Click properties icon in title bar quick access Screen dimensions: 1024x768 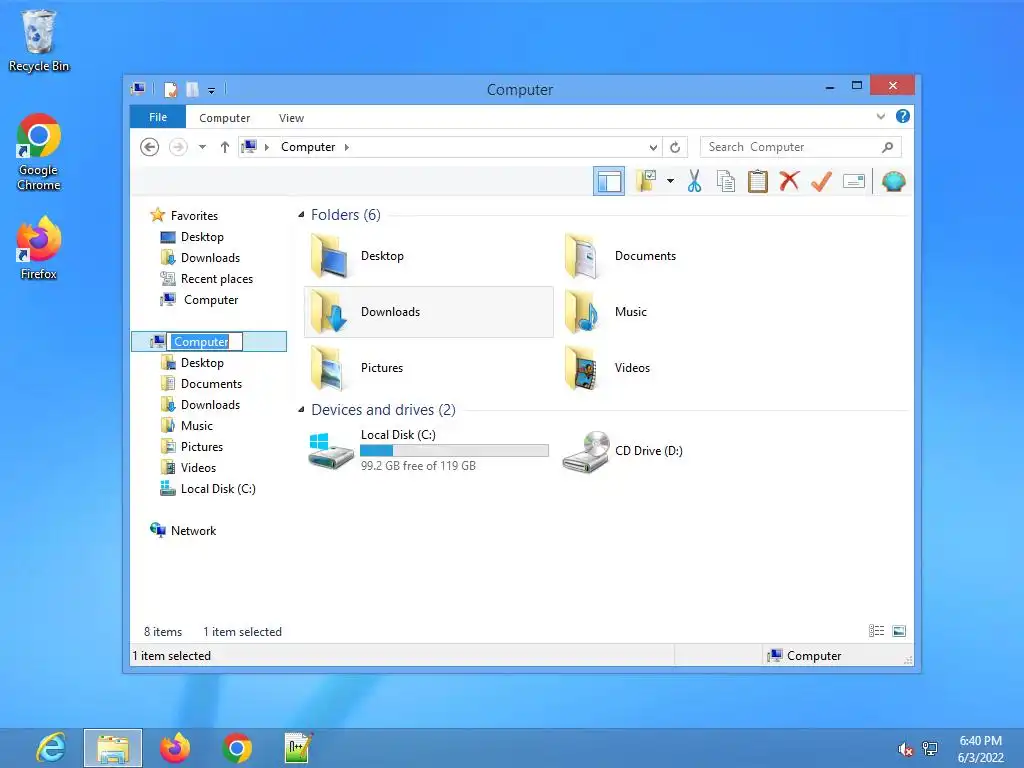170,89
